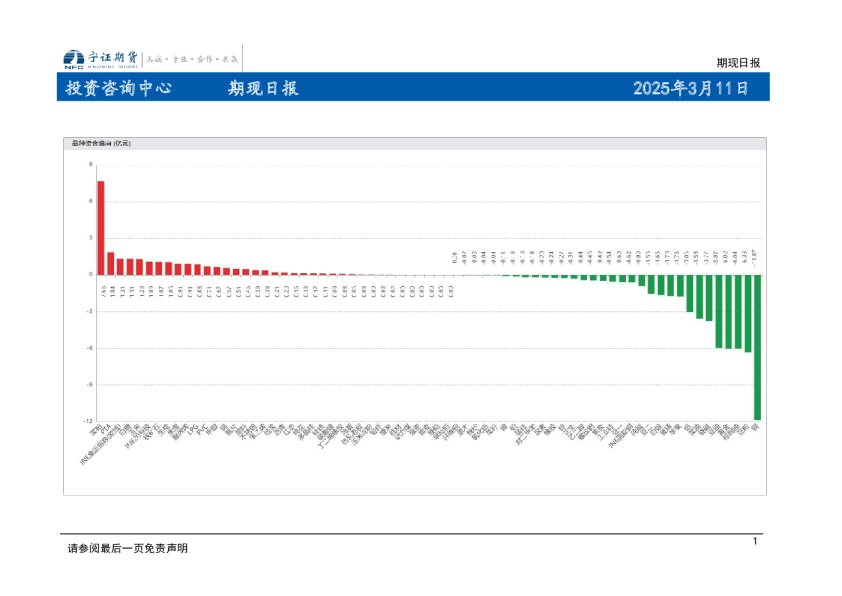Image resolution: width=842 pixels, height=596 pixels.
Task: Click the tallest red bar valued 7.65
Action: (x=101, y=227)
